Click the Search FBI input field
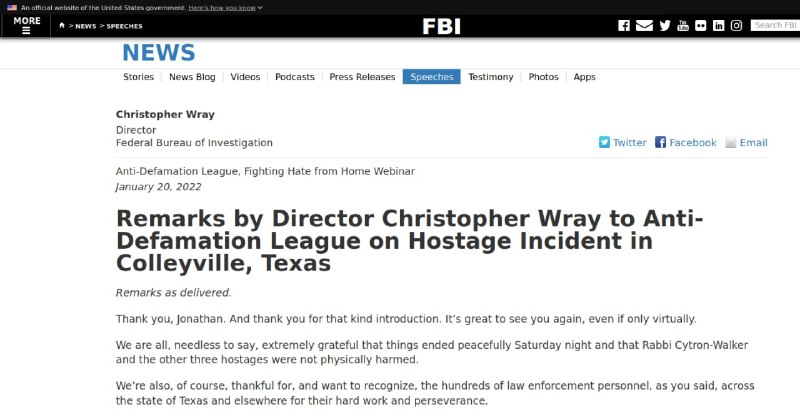Image resolution: width=800 pixels, height=410 pixels. point(775,25)
